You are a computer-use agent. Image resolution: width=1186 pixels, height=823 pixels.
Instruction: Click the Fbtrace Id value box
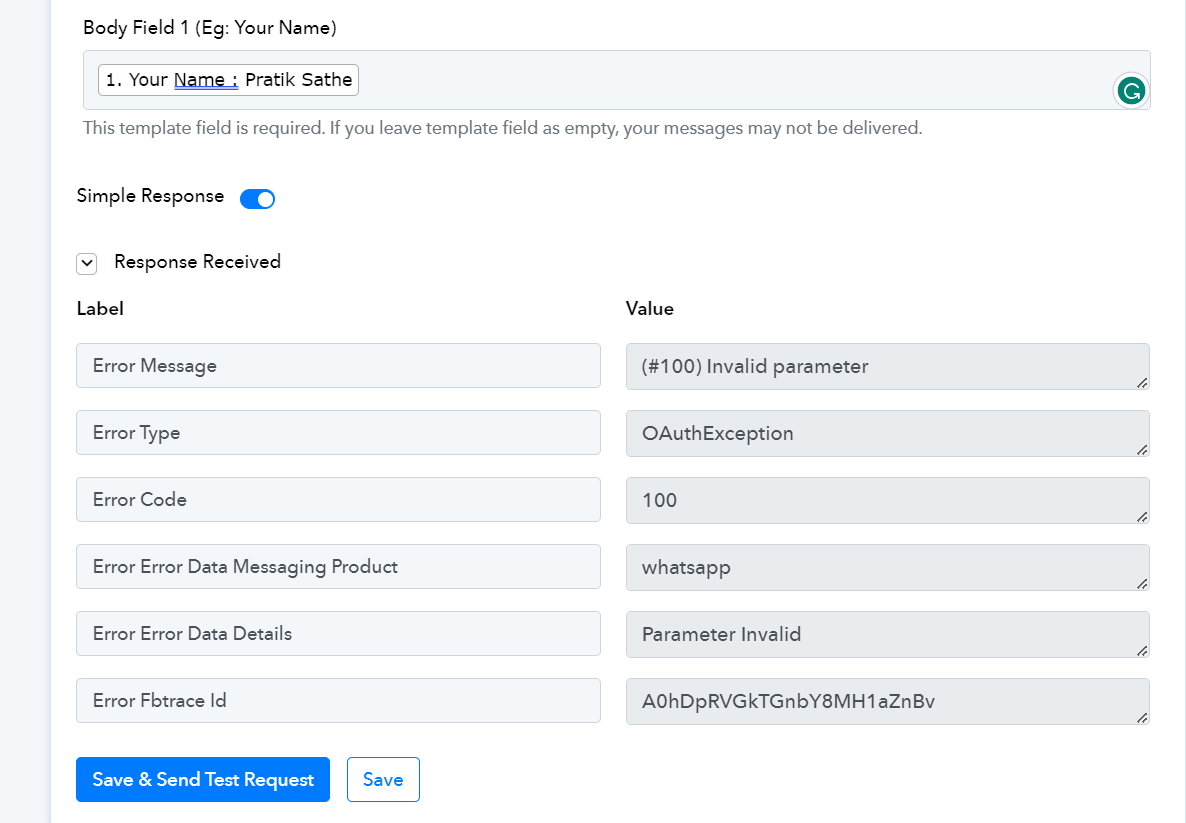887,701
